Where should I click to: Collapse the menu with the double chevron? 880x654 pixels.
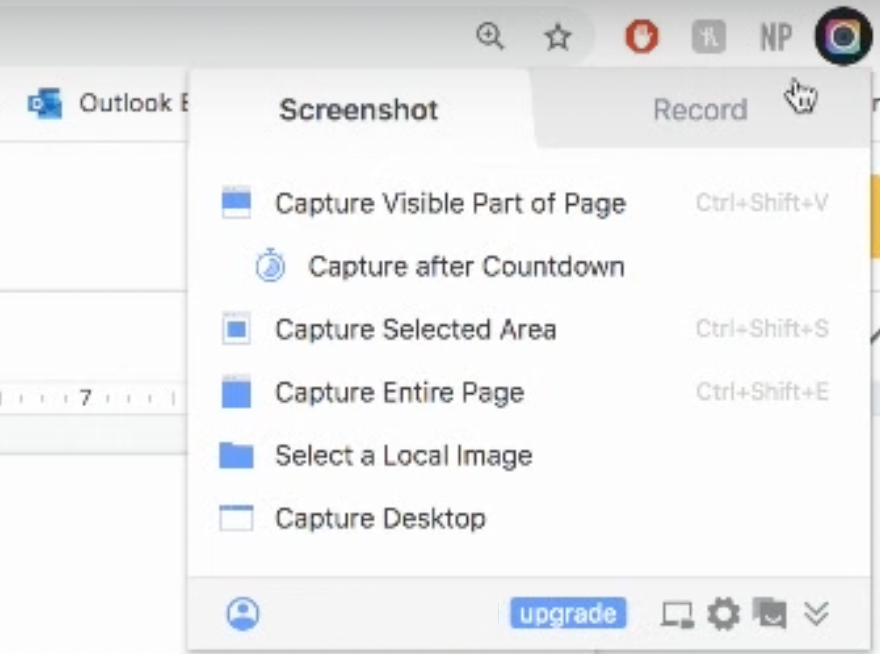(x=818, y=614)
